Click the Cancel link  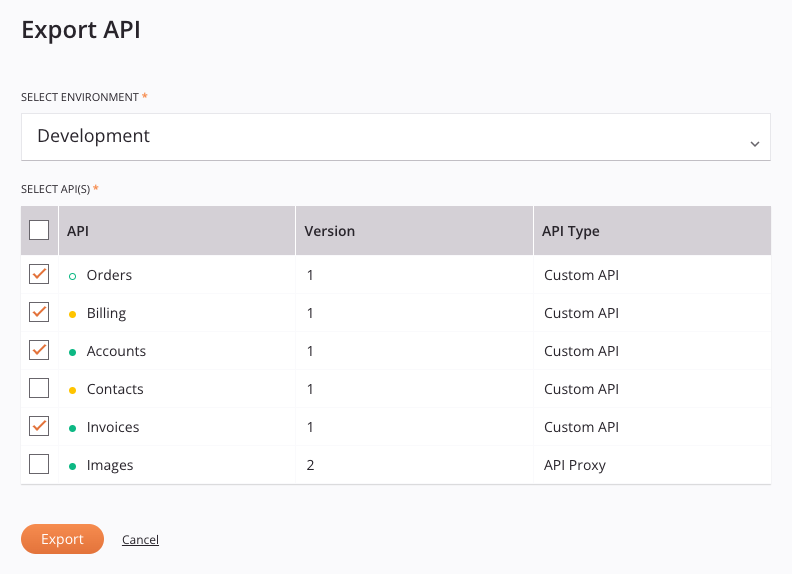point(140,540)
